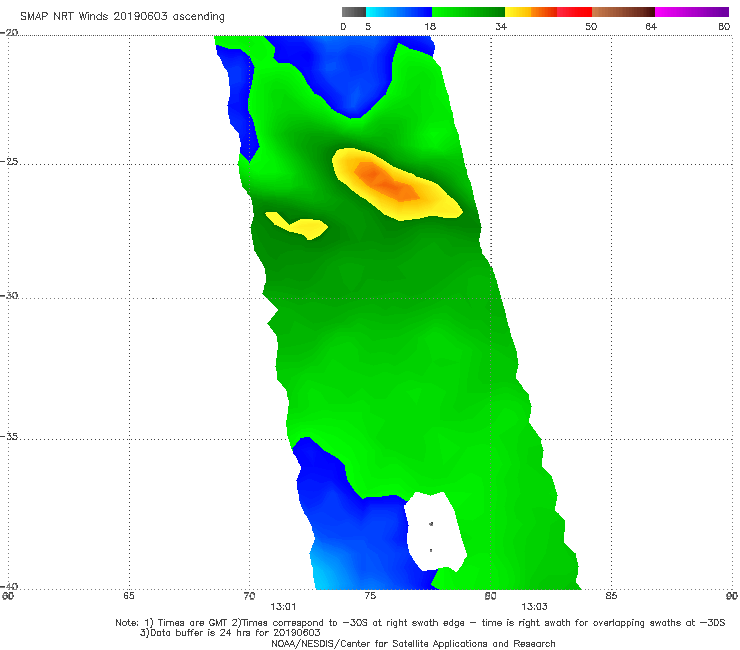Click the longitude label '75' on the bottom axis
The image size is (740, 650).
click(370, 596)
